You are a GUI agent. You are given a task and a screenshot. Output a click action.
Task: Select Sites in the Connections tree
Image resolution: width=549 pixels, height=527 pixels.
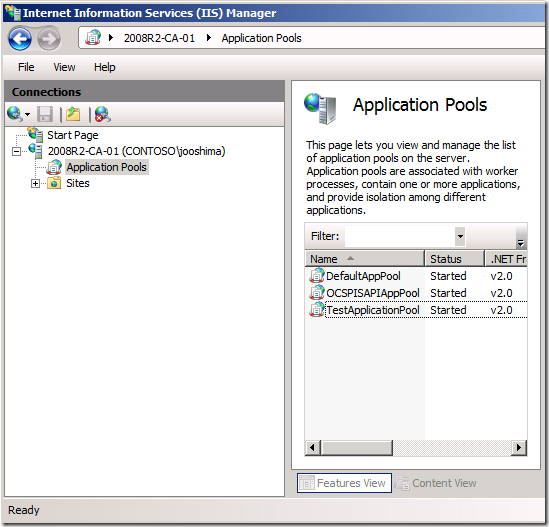[x=78, y=183]
